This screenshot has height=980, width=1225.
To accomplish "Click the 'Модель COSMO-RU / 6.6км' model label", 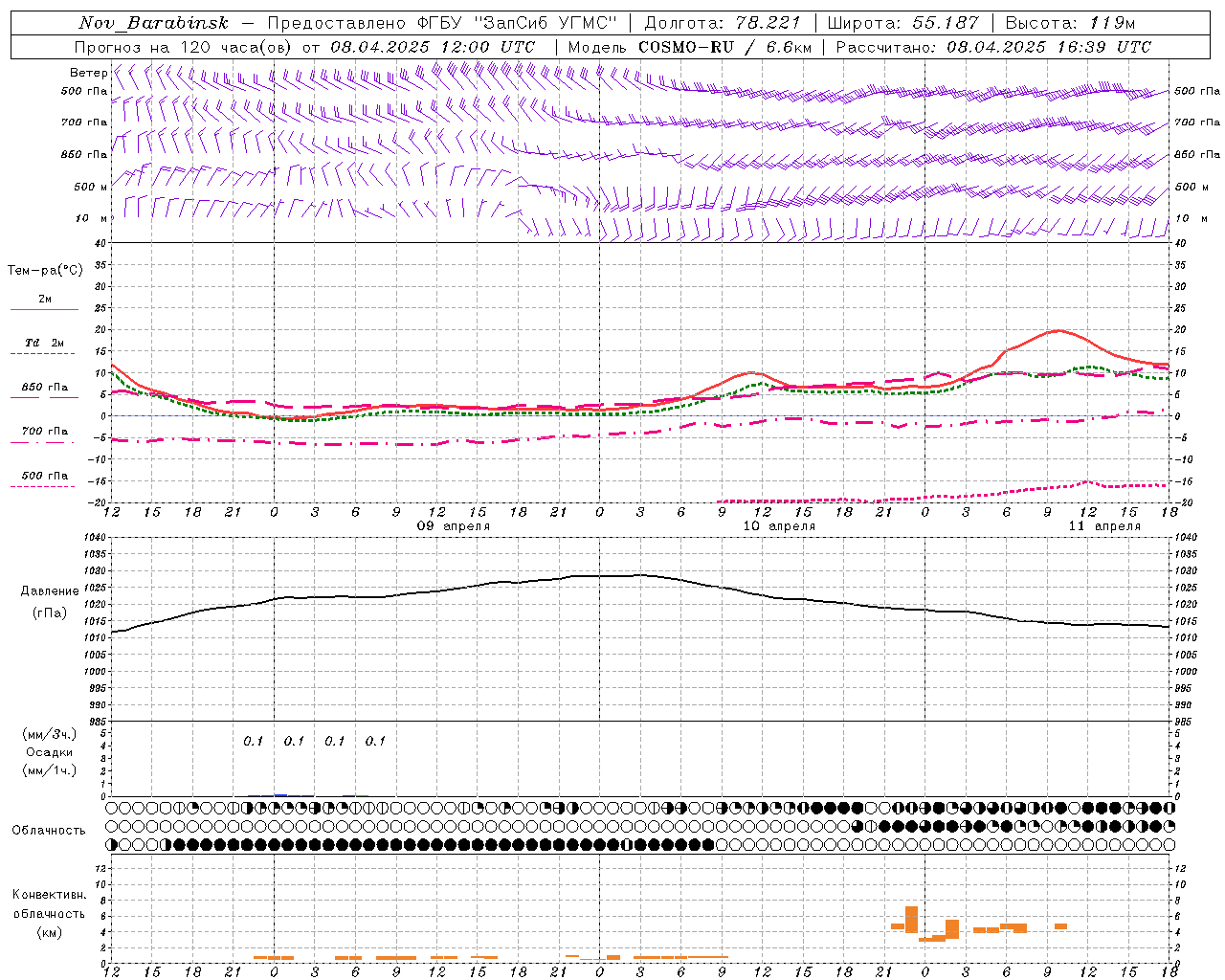I will [x=689, y=47].
